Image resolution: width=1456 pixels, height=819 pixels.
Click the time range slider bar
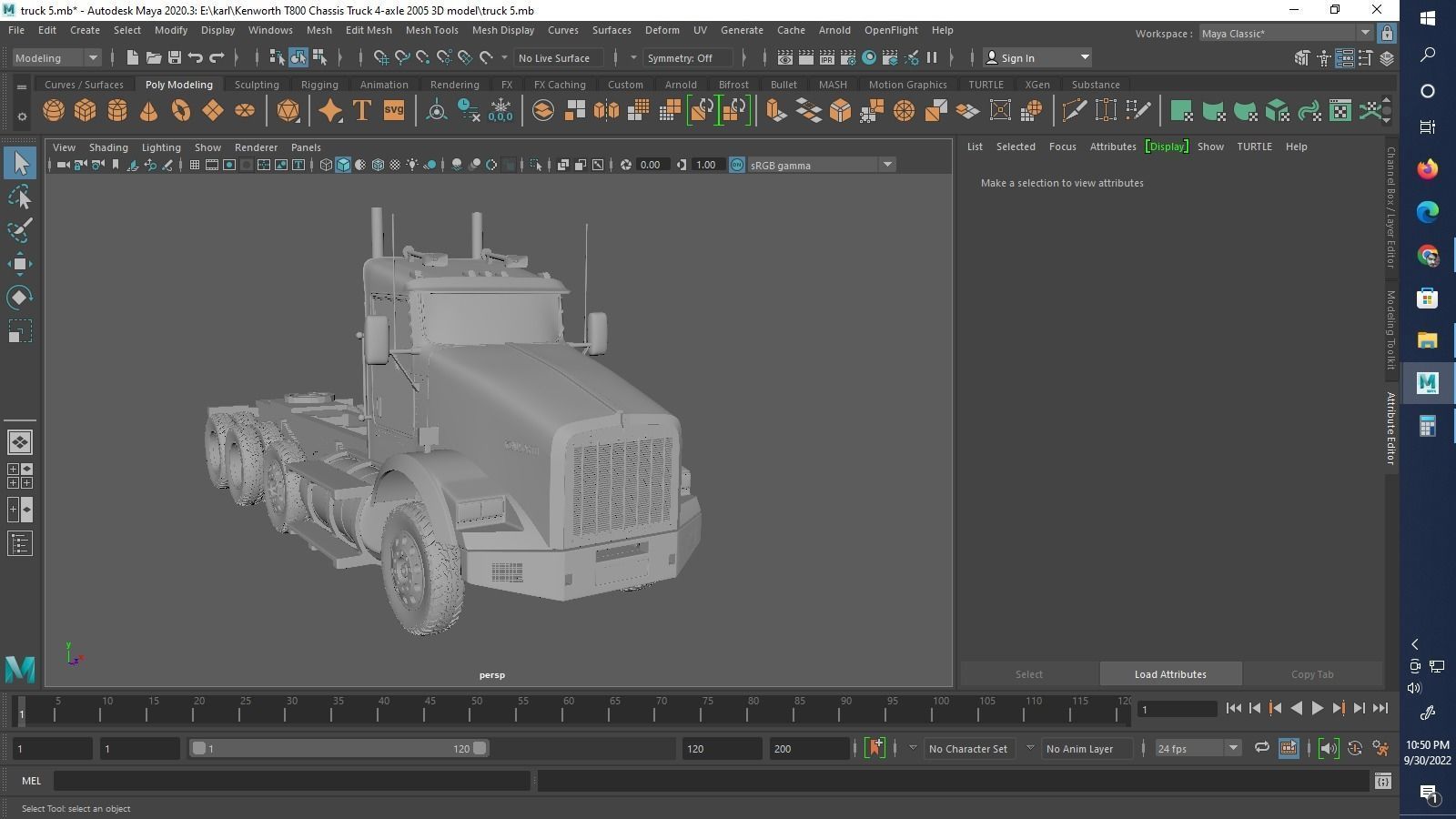pyautogui.click(x=339, y=748)
